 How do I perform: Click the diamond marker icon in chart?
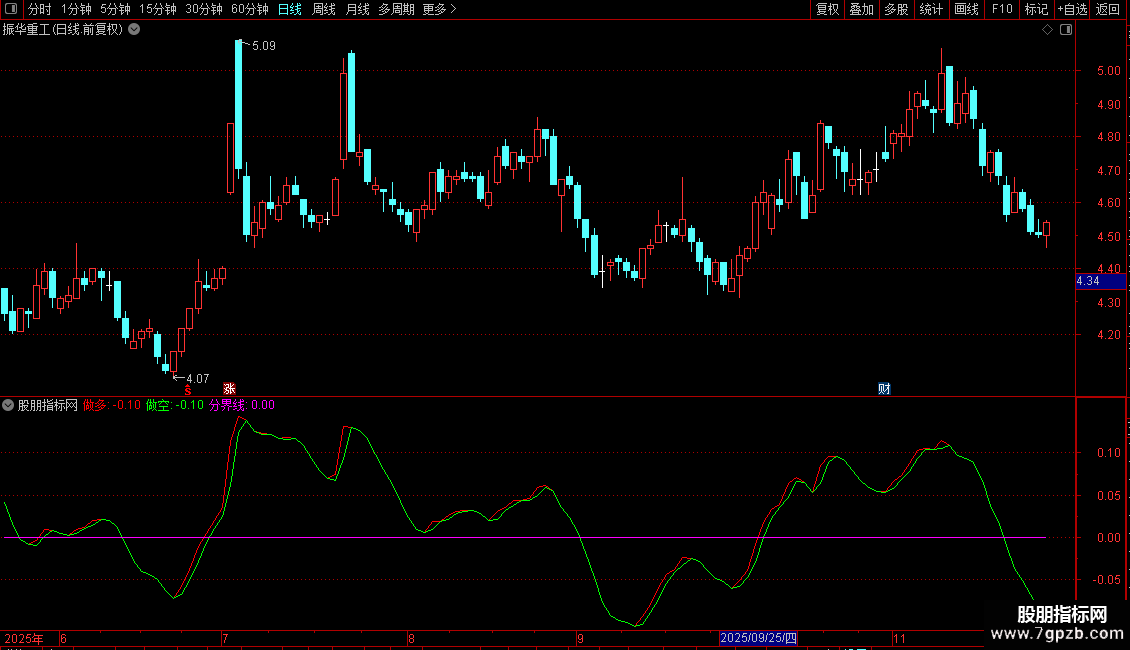(1048, 30)
